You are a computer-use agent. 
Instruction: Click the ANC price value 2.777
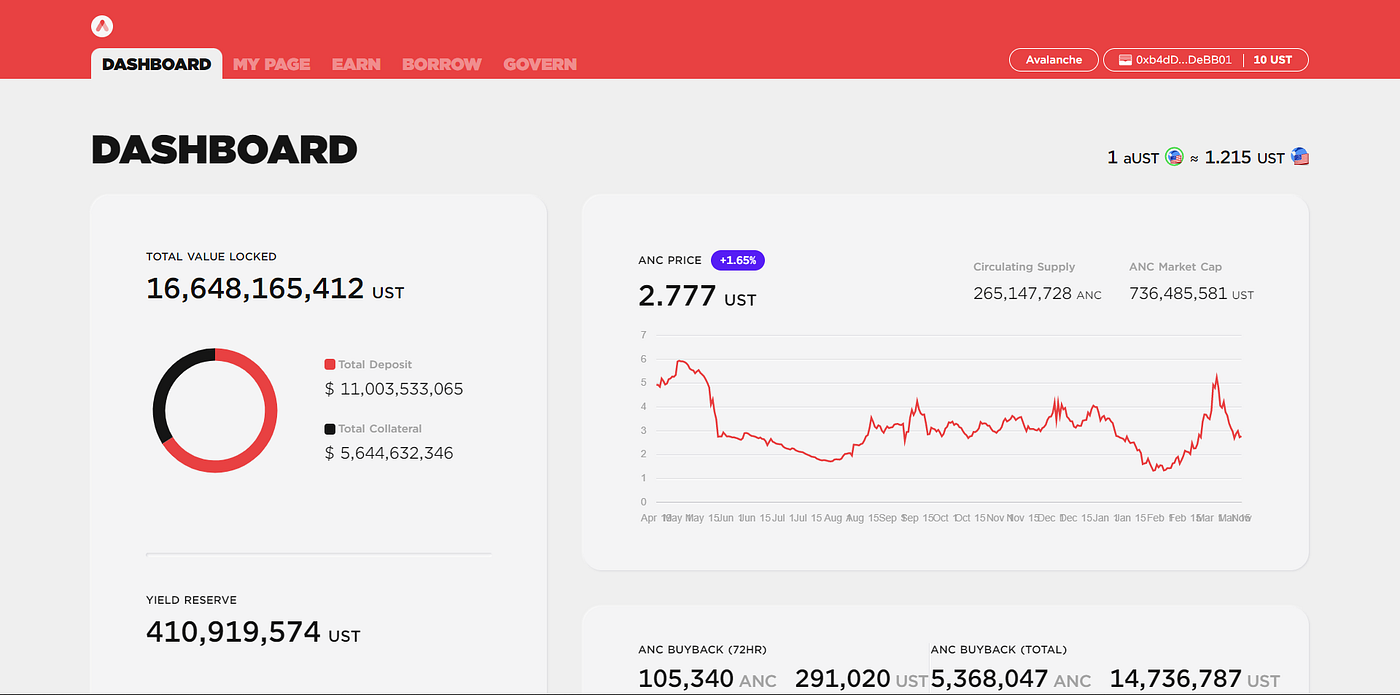tap(677, 296)
